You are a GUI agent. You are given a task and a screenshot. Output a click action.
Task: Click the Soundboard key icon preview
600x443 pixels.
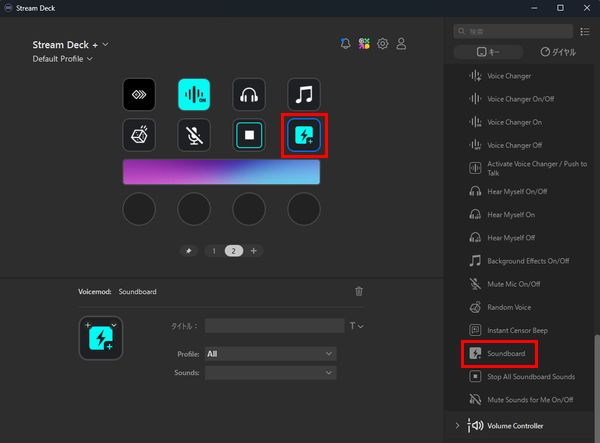pyautogui.click(x=101, y=338)
